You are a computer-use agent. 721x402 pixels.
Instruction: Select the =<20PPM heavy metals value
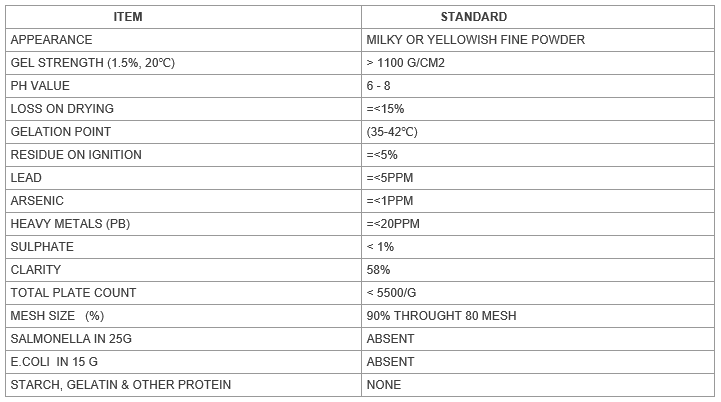pos(396,224)
